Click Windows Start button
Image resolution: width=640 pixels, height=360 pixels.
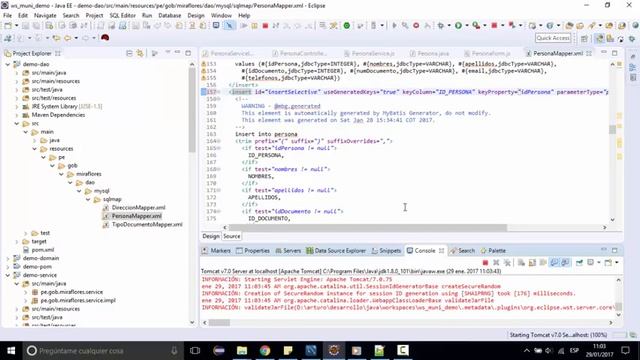tap(11, 351)
